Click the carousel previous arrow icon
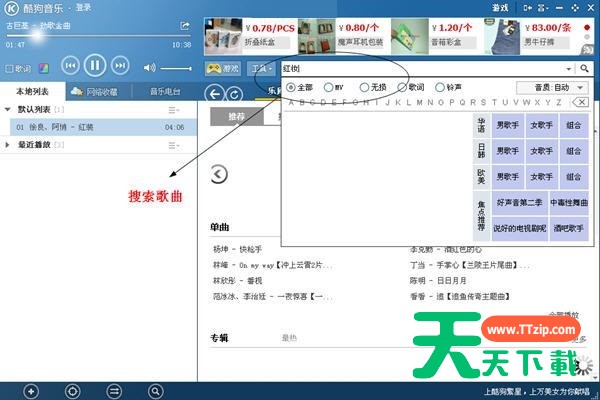Screen dimensions: 600x400 [x=219, y=174]
